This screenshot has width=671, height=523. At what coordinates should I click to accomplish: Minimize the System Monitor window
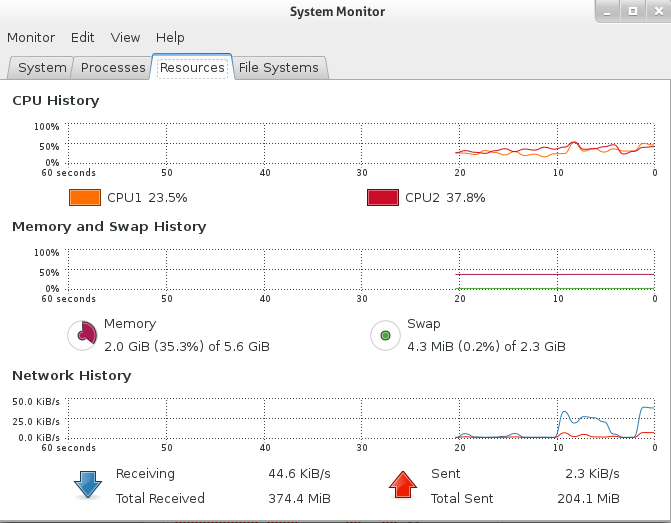607,12
